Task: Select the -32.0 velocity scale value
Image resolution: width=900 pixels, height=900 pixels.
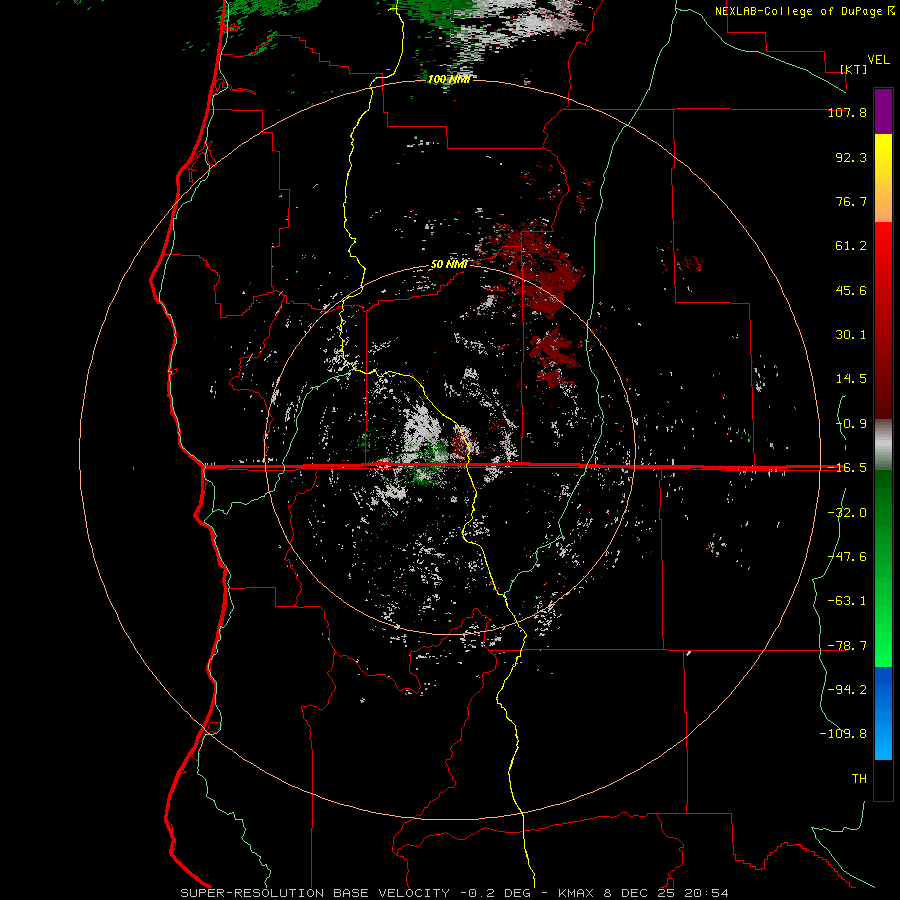Action: pos(847,513)
